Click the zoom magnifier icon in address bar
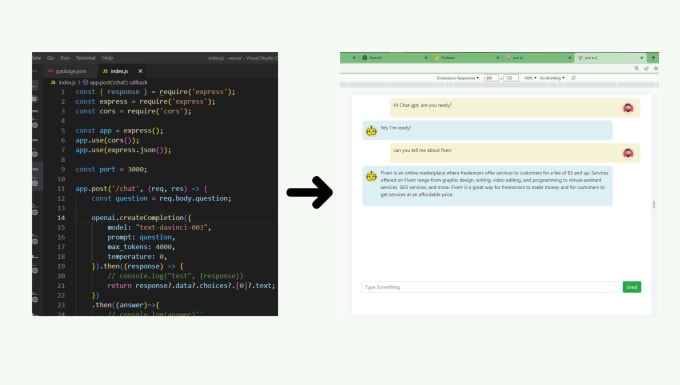 pyautogui.click(x=637, y=69)
